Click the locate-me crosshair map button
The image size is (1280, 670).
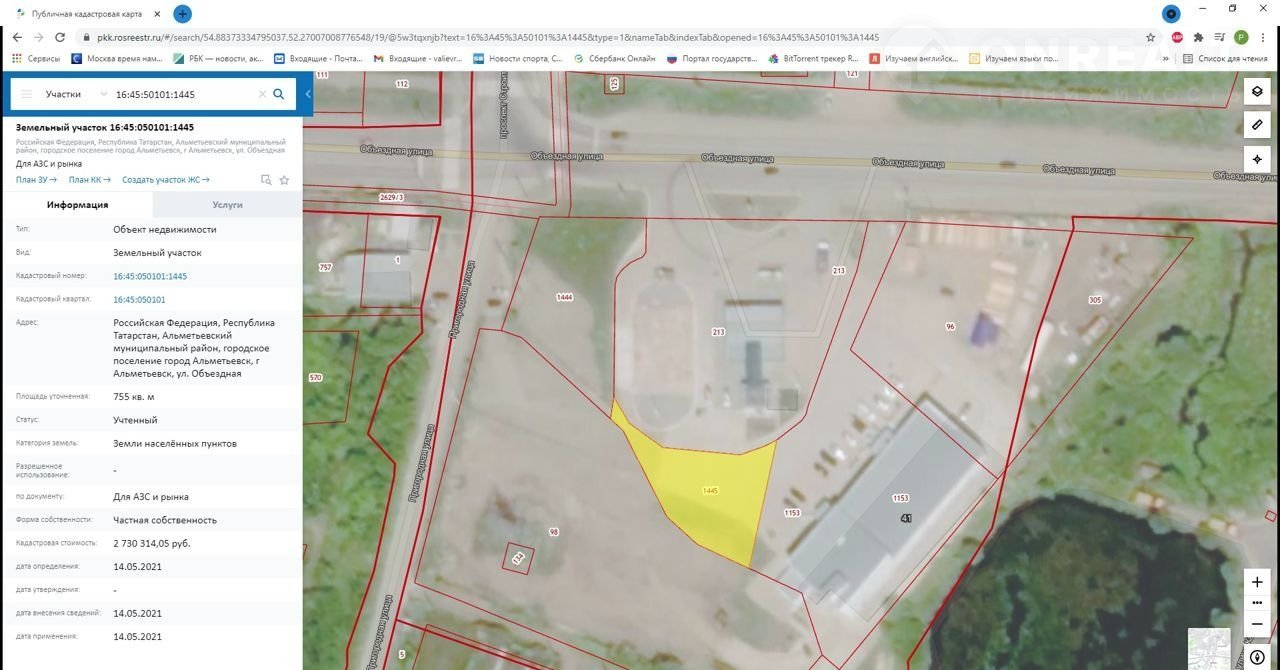pos(1257,159)
